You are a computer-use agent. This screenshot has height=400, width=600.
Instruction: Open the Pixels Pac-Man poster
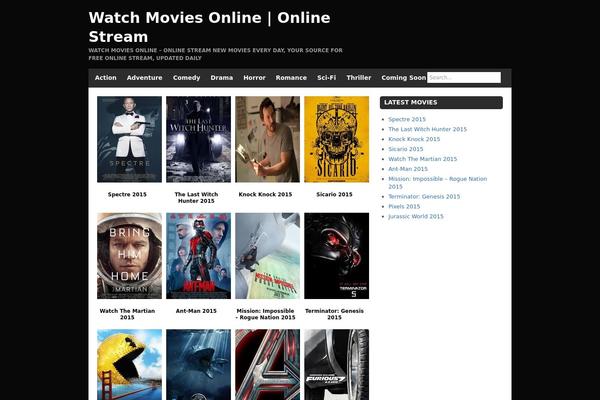129,364
